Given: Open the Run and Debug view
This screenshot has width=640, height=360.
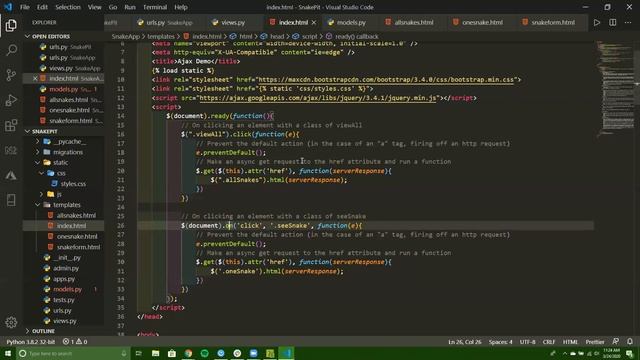Looking at the screenshot, I should (x=11, y=100).
